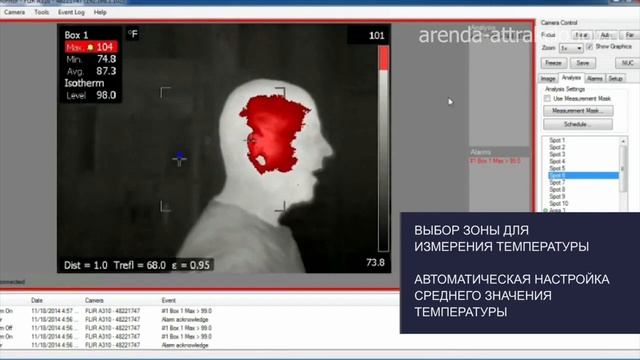Open the Event Log menu
The height and width of the screenshot is (360, 640).
[x=71, y=12]
